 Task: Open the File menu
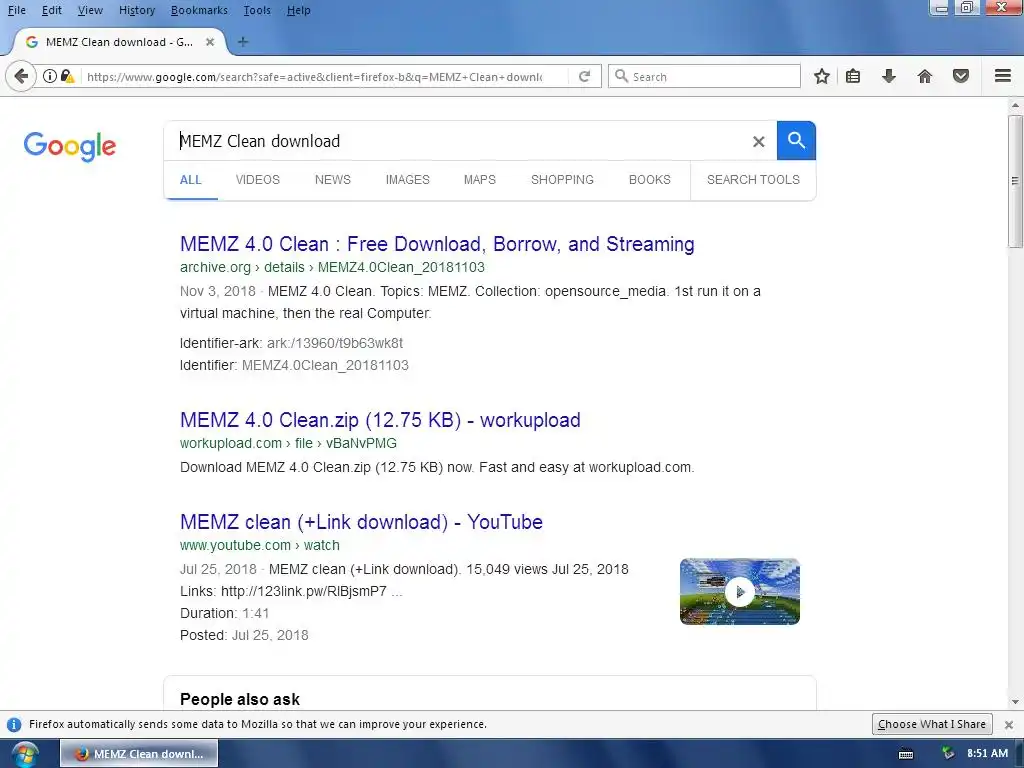(16, 10)
